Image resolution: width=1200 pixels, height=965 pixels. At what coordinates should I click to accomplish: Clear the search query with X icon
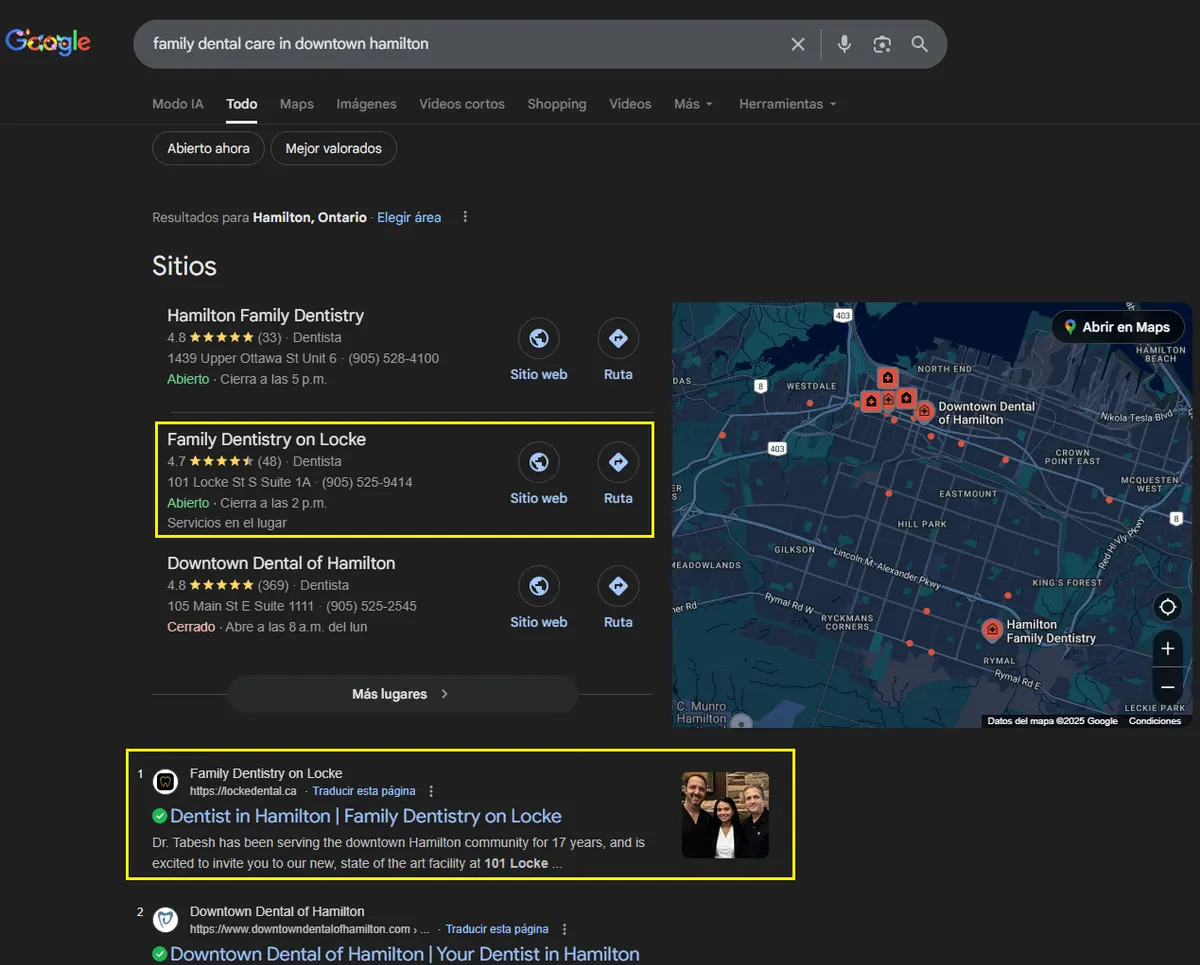798,44
